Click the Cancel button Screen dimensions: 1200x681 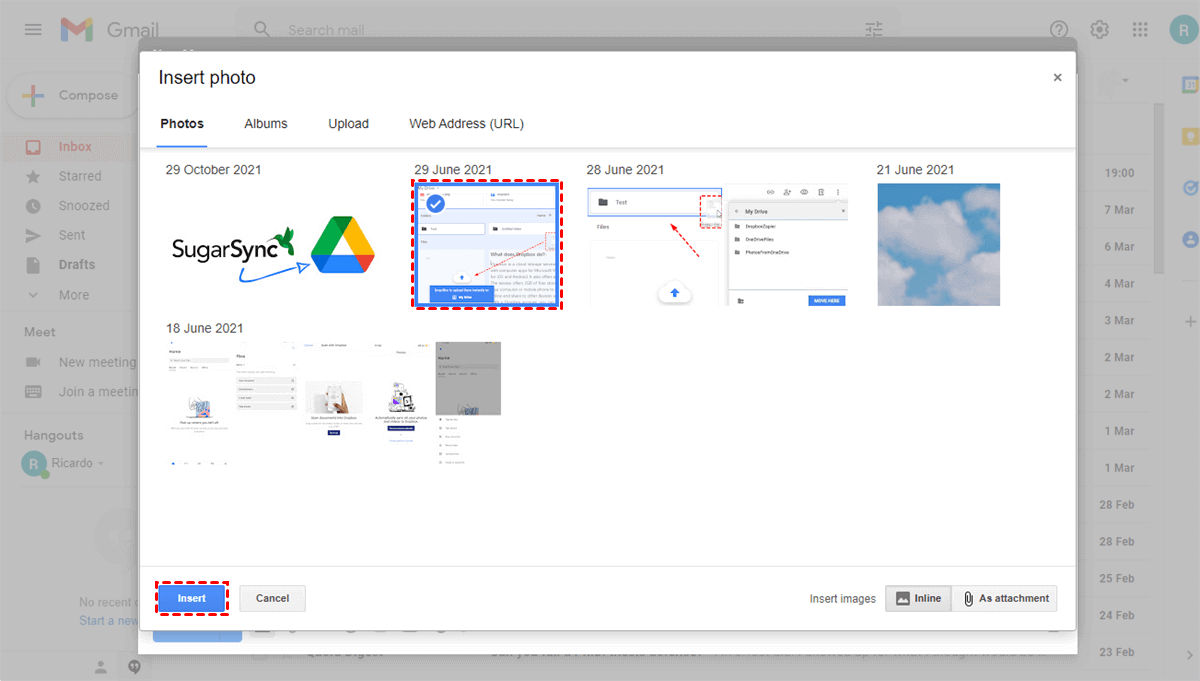[x=272, y=598]
